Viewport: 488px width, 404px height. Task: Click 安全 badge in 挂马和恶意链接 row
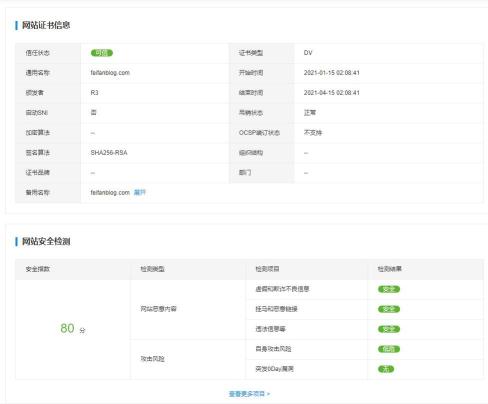pyautogui.click(x=389, y=309)
